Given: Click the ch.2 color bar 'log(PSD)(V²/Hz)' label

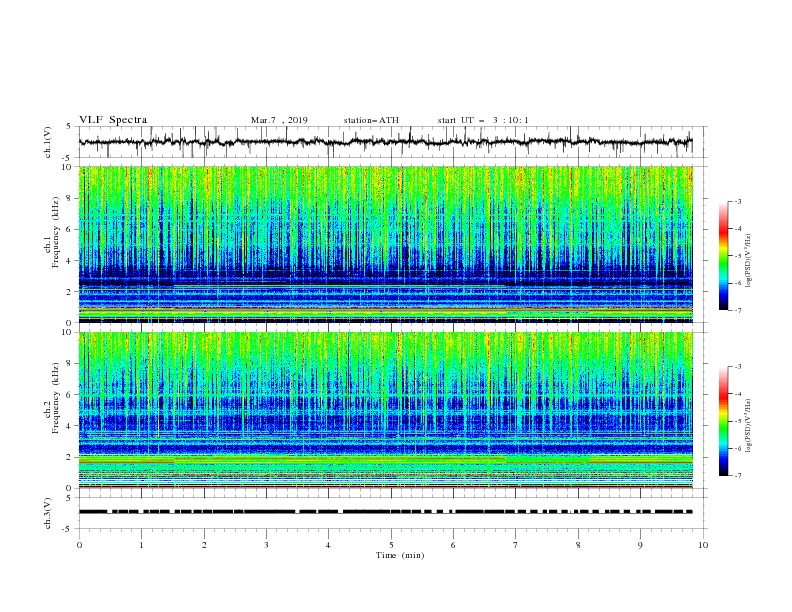Looking at the screenshot, I should pos(748,427).
